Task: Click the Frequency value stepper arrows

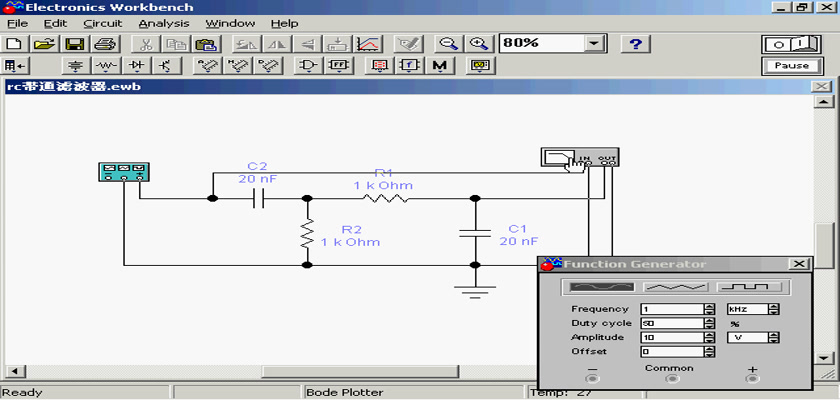Action: pos(710,309)
